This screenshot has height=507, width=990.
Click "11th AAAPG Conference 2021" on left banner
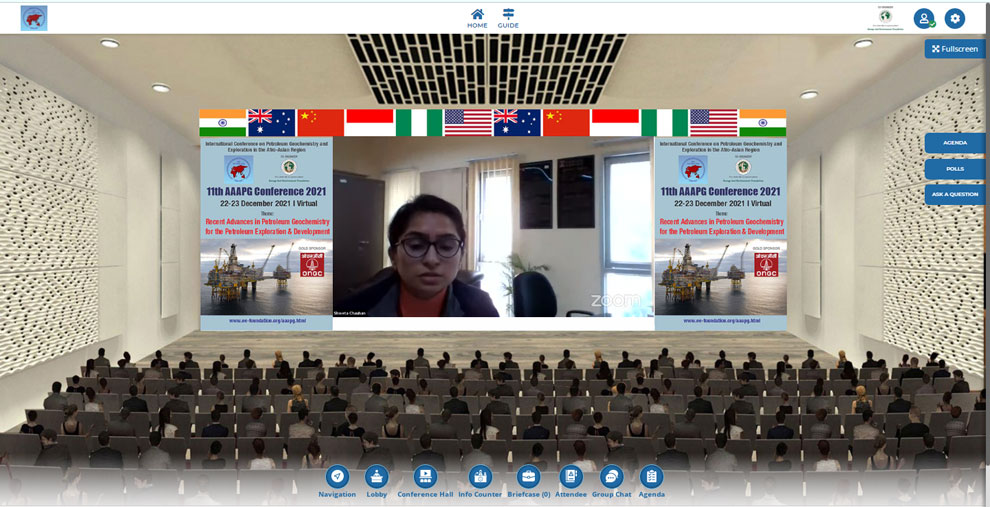click(266, 191)
